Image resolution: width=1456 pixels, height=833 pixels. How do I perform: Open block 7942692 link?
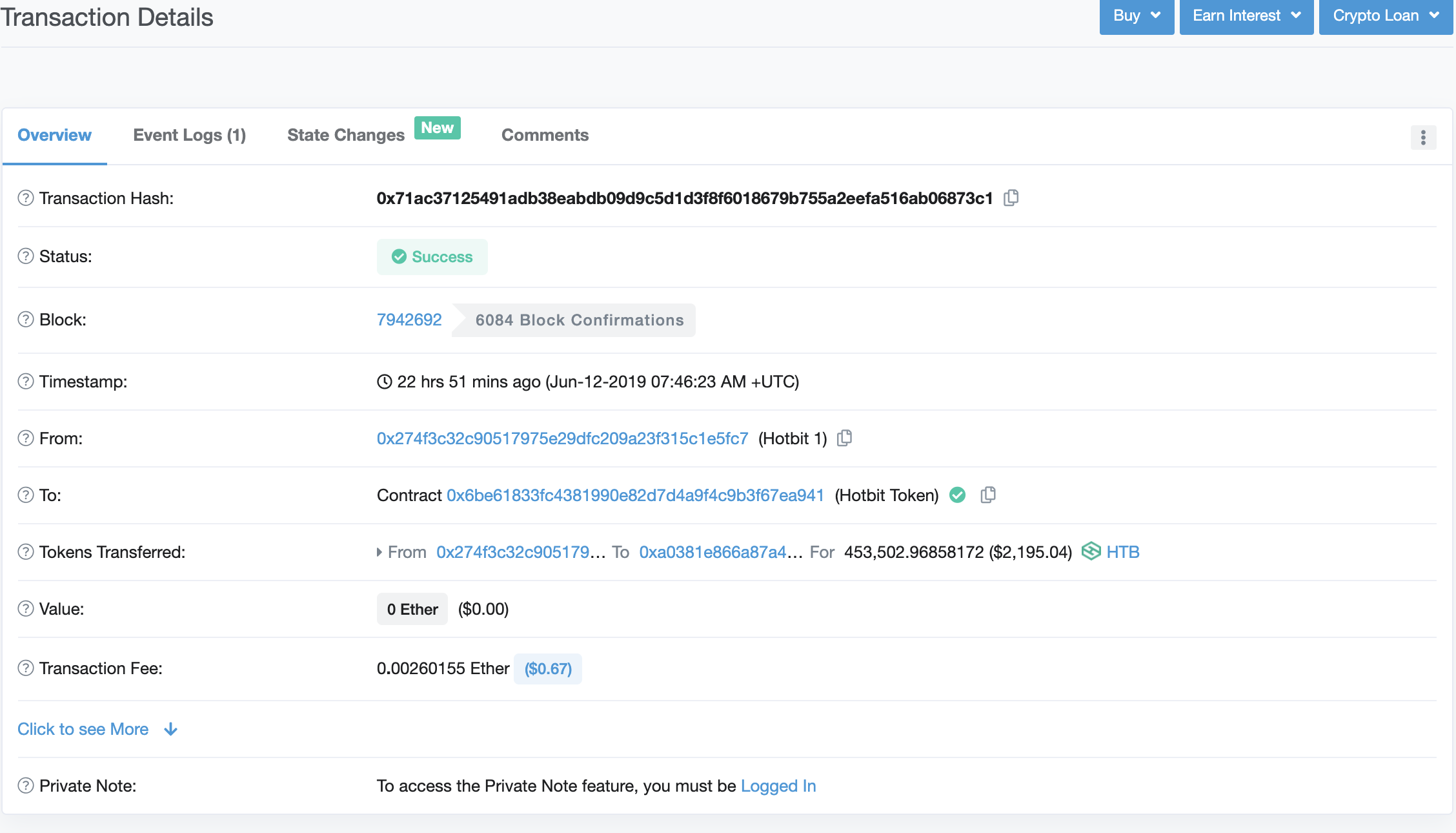click(409, 320)
